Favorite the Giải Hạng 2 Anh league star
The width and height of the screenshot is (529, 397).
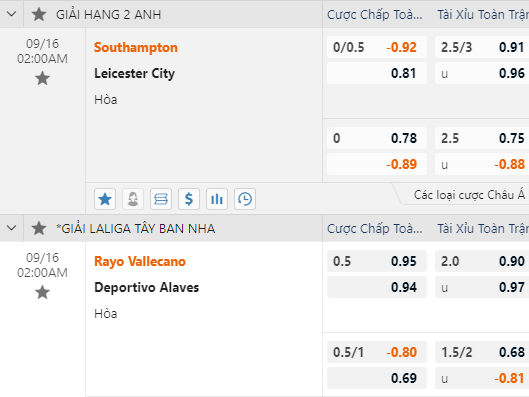coord(39,15)
